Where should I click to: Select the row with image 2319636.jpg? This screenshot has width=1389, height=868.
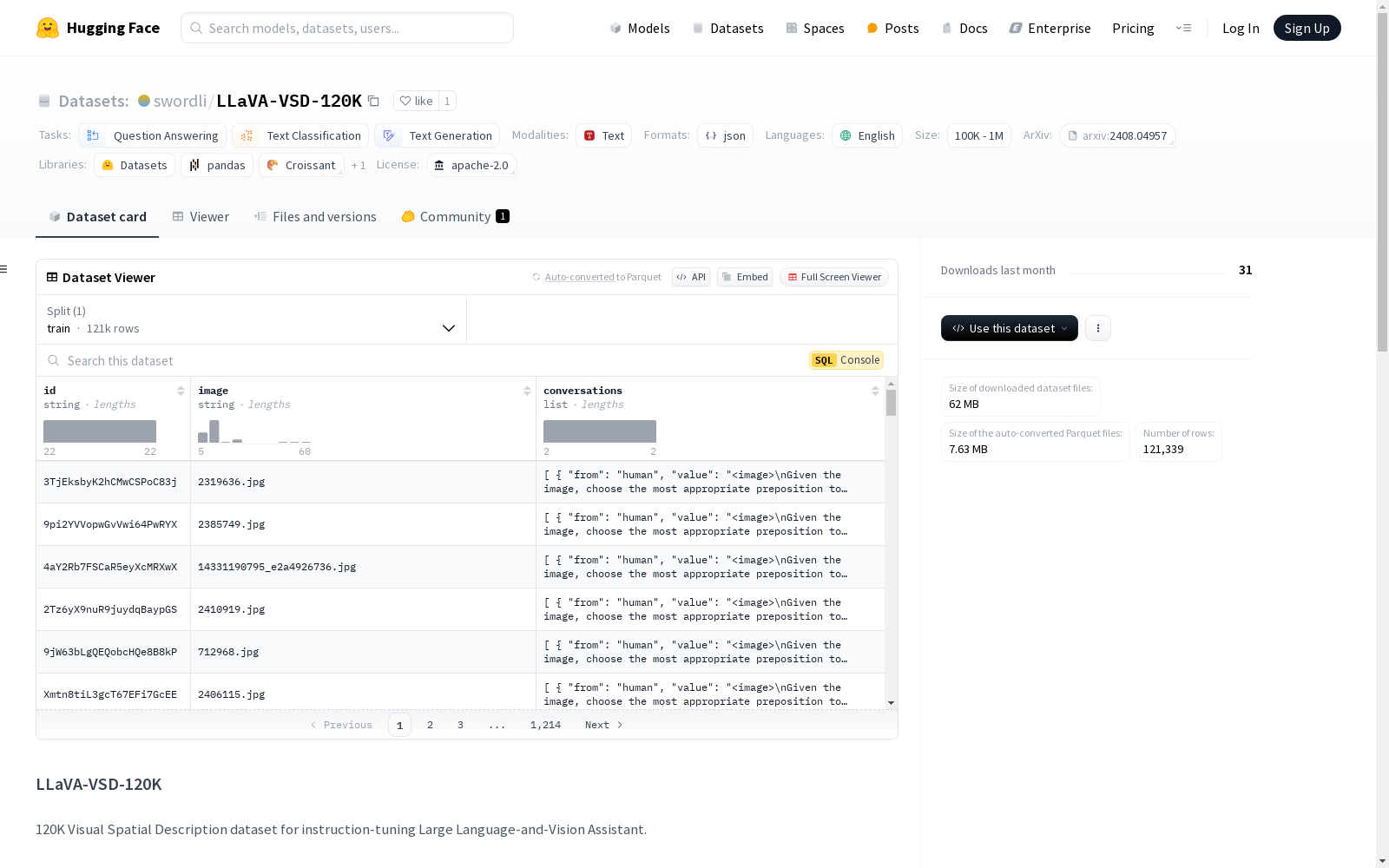pos(460,482)
